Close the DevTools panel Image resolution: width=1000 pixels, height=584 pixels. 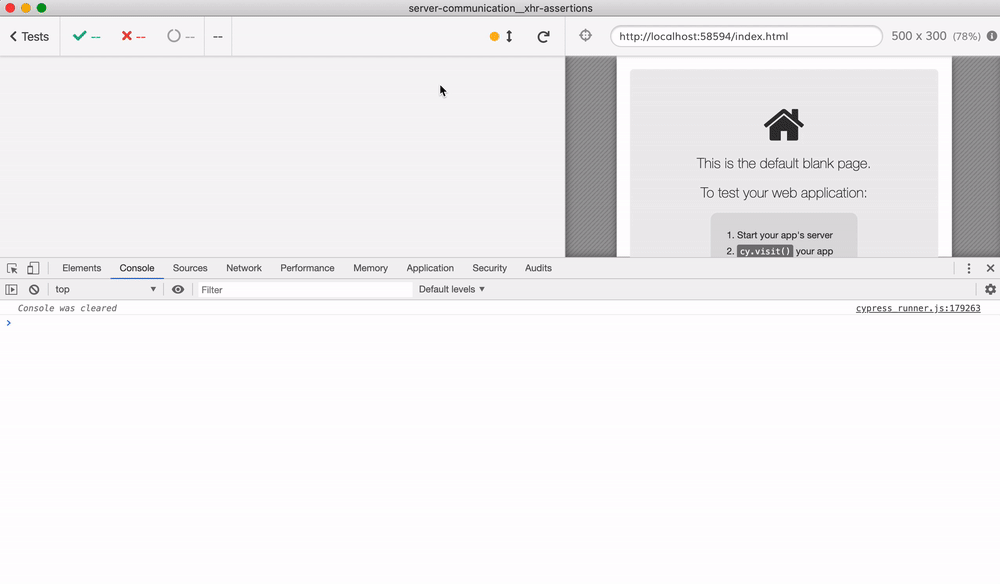990,268
